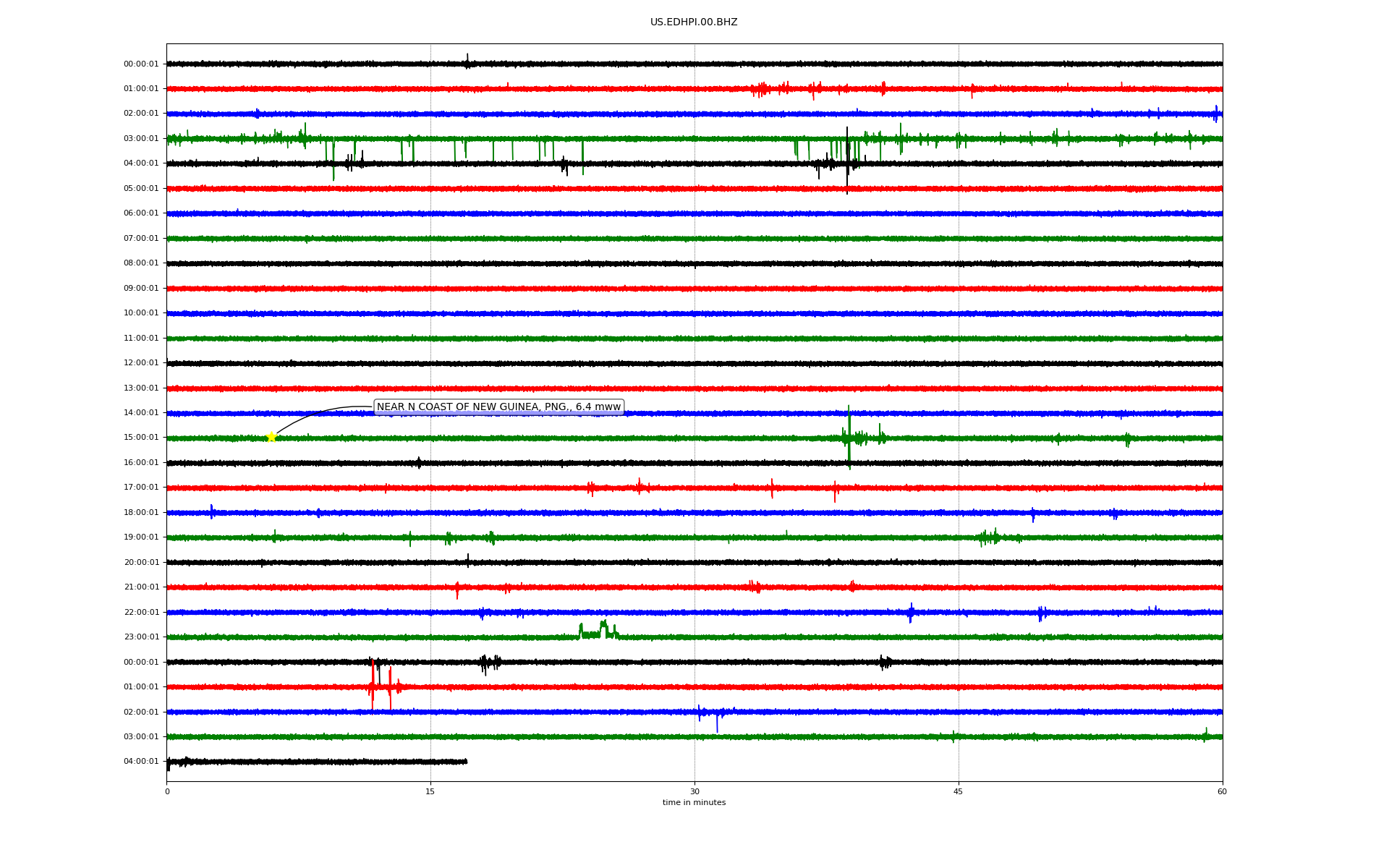Click the 18:00:01 row label
The height and width of the screenshot is (868, 1389).
[141, 513]
